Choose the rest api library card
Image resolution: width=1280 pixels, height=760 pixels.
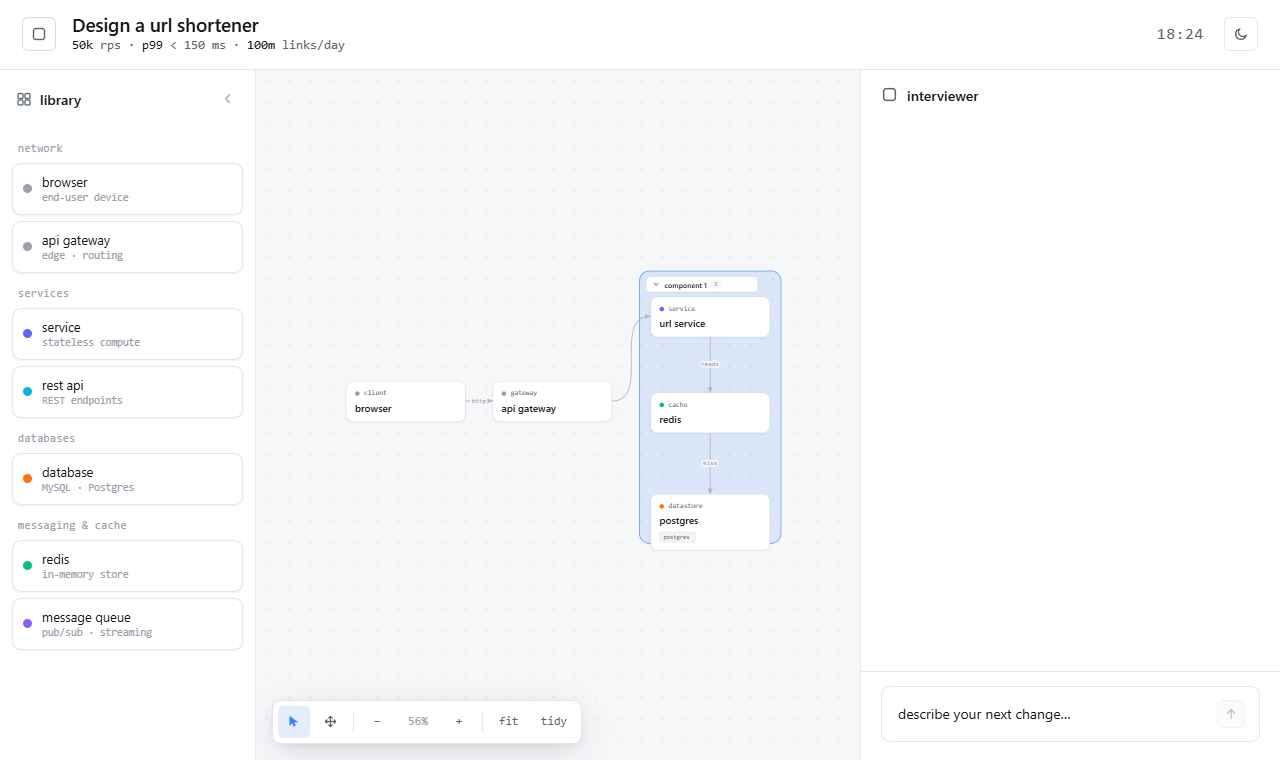[127, 392]
